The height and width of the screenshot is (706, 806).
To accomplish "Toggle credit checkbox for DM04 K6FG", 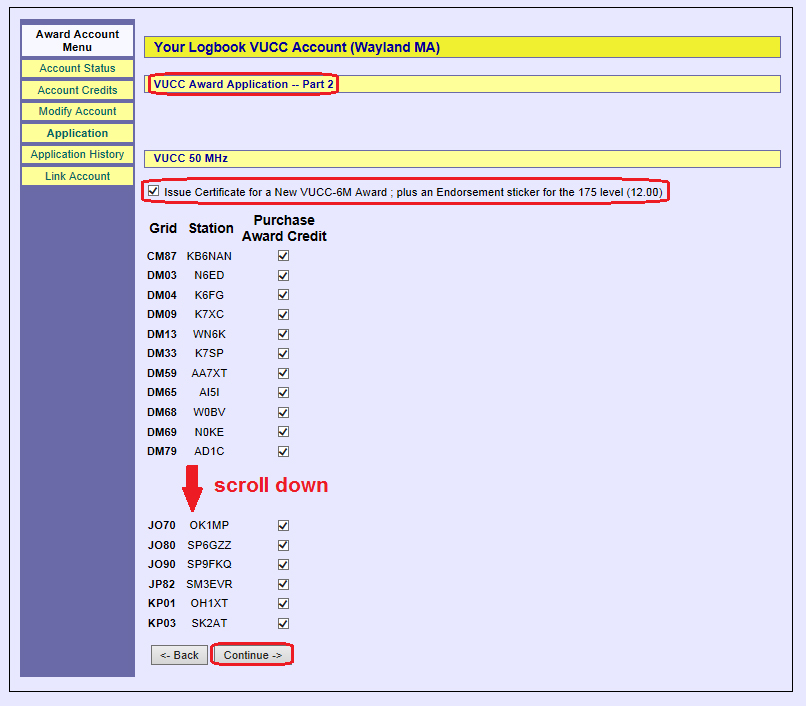I will pos(283,295).
